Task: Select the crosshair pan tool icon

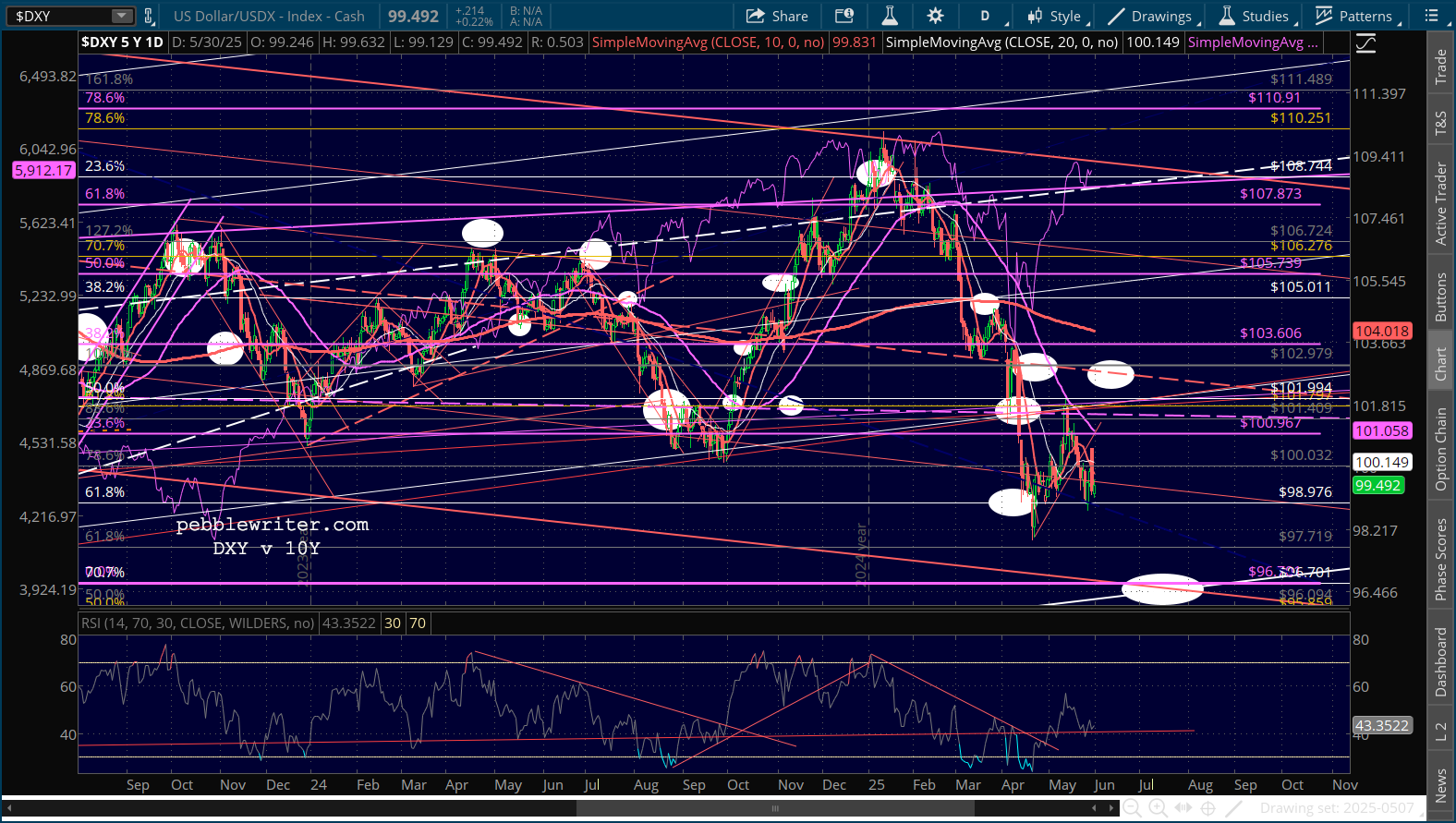Action: coord(1207,808)
